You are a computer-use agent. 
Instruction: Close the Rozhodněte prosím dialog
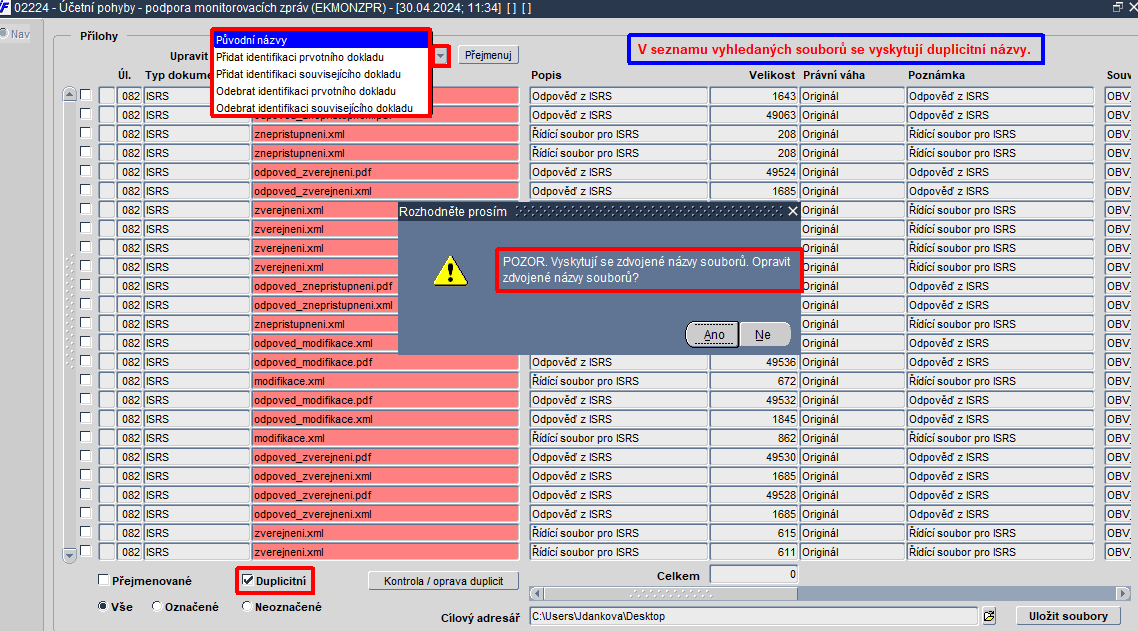click(793, 211)
